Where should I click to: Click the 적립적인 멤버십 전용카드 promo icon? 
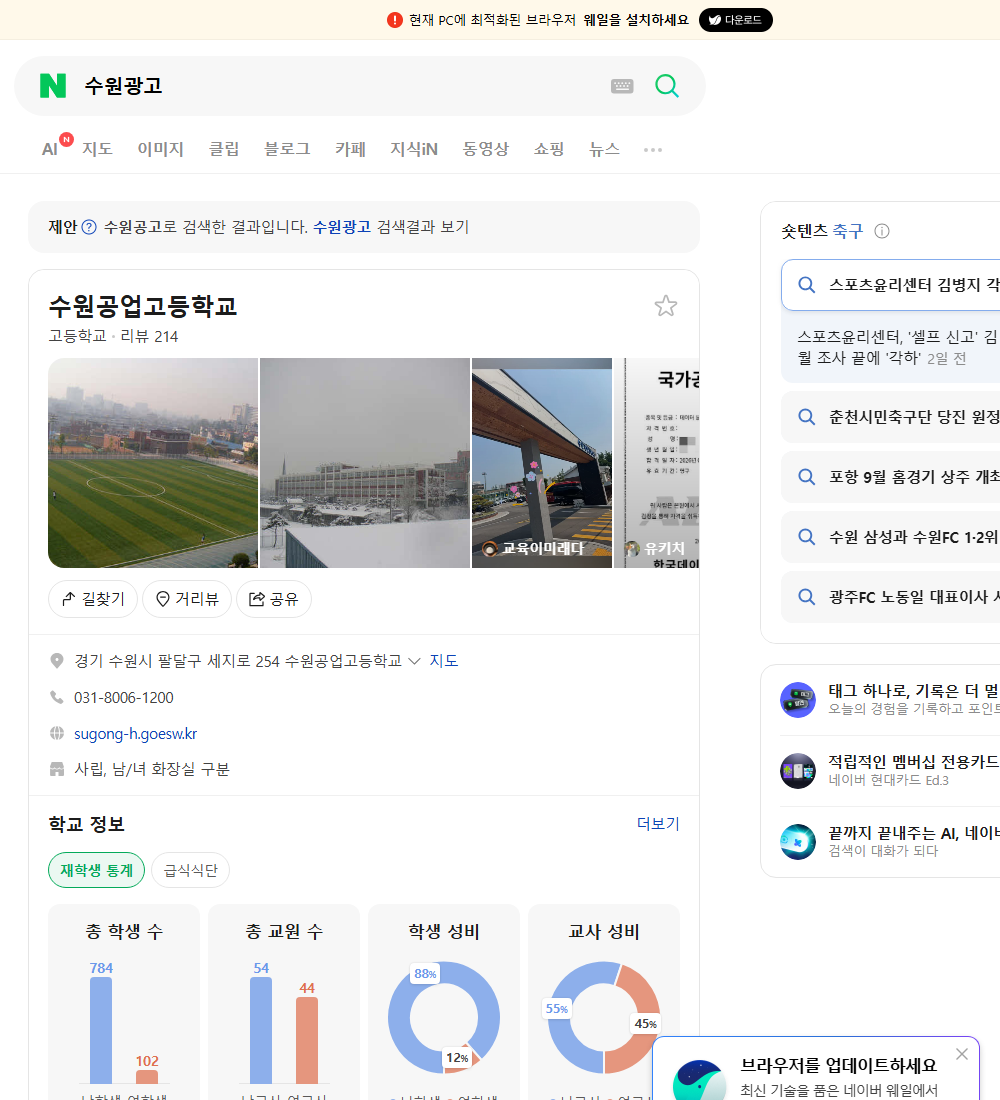pyautogui.click(x=798, y=771)
